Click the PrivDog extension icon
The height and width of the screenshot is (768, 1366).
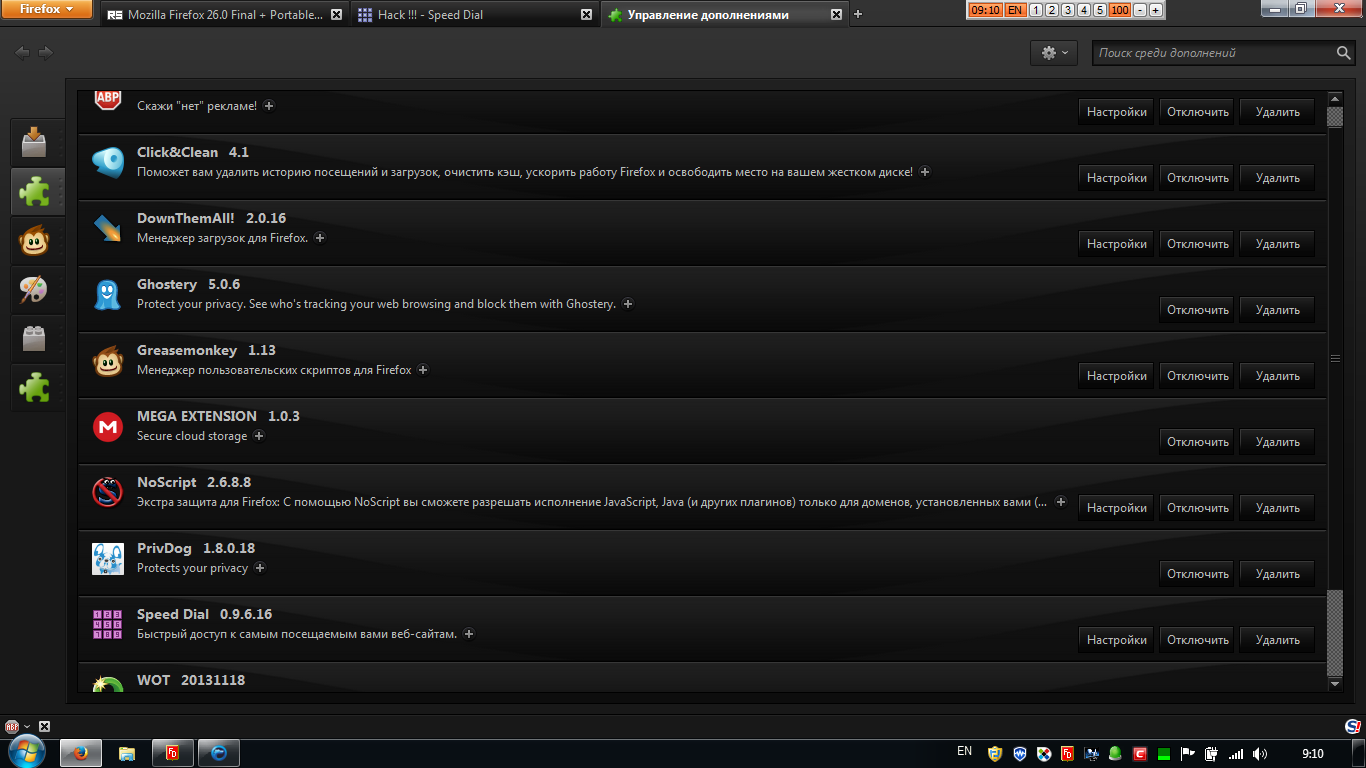(108, 559)
